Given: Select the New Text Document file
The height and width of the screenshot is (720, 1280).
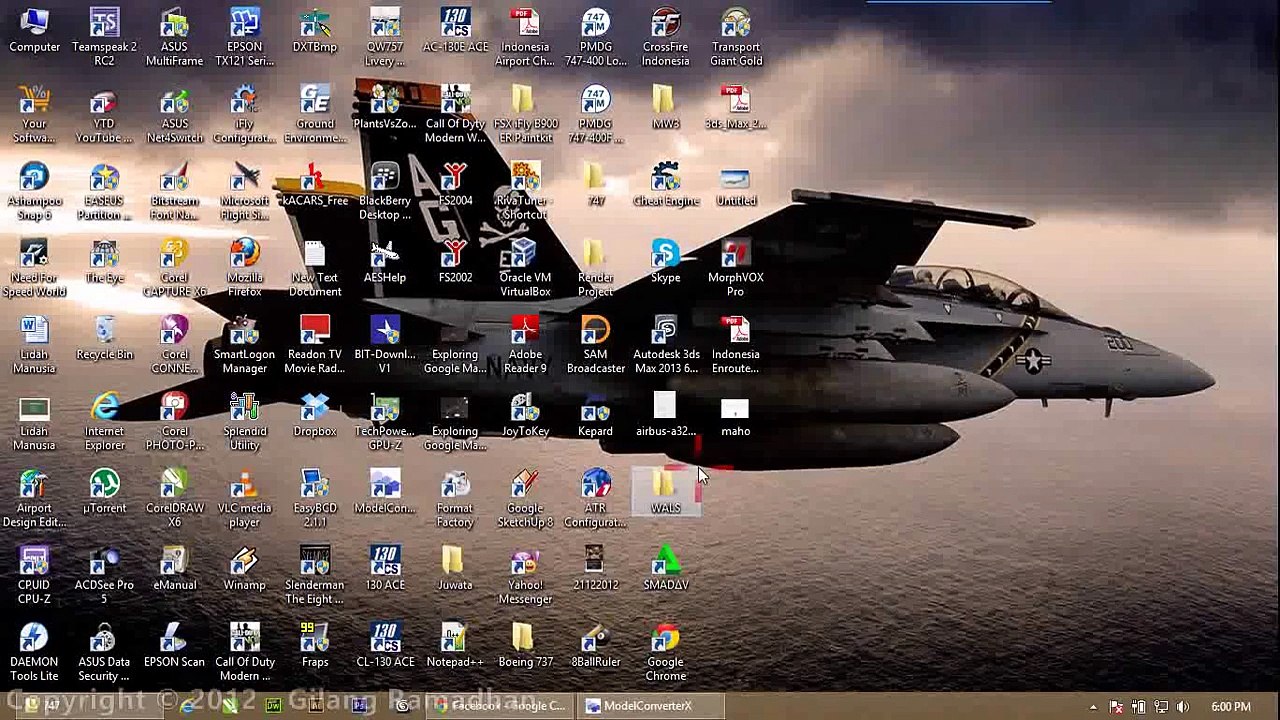Looking at the screenshot, I should 314,269.
